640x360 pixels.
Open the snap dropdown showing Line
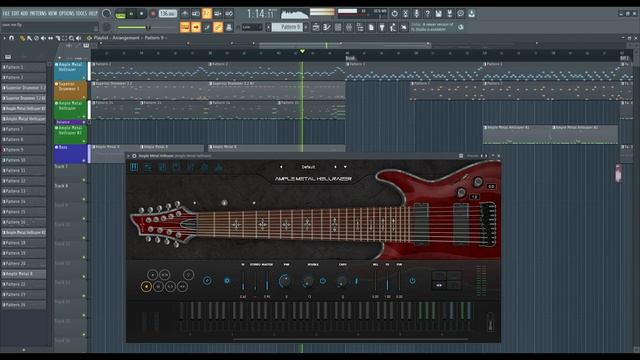pyautogui.click(x=252, y=27)
